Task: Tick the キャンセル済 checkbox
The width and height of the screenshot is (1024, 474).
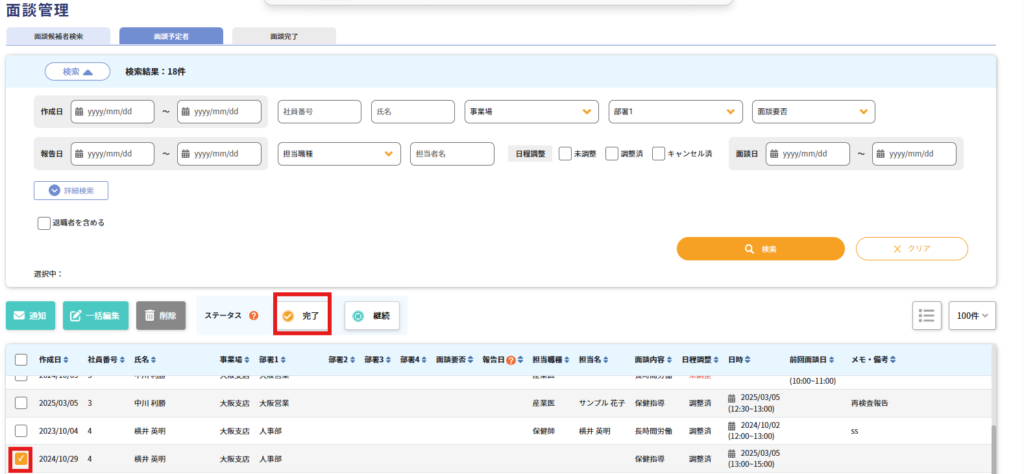Action: coord(659,153)
